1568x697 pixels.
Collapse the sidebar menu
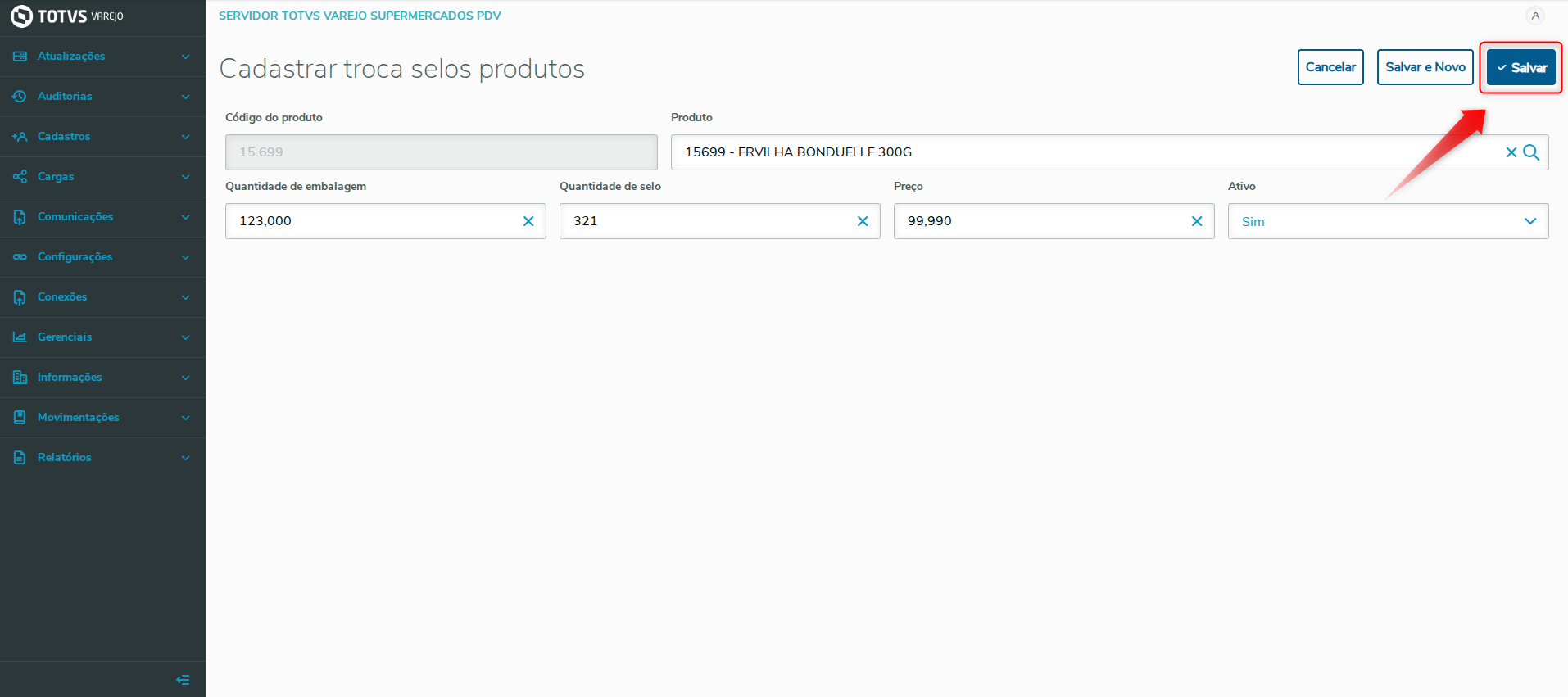tap(183, 680)
